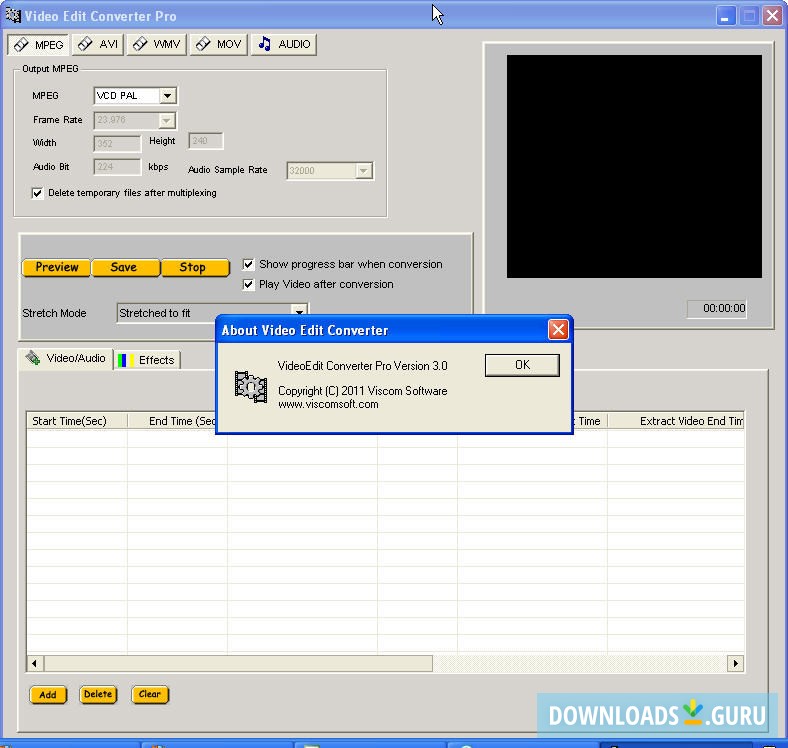788x748 pixels.
Task: Click the film strip icon on MPEG tab
Action: pyautogui.click(x=21, y=45)
